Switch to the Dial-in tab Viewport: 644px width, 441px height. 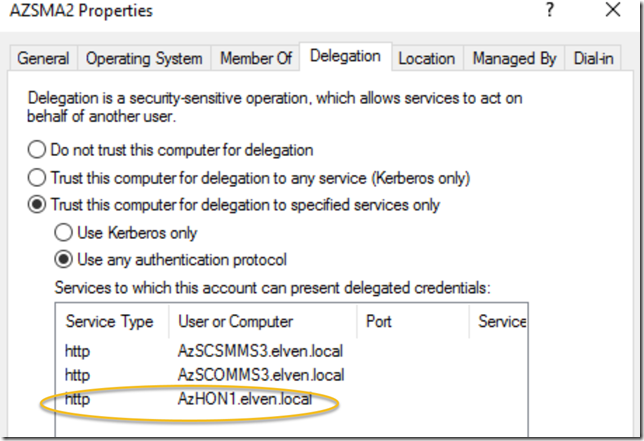(x=595, y=59)
